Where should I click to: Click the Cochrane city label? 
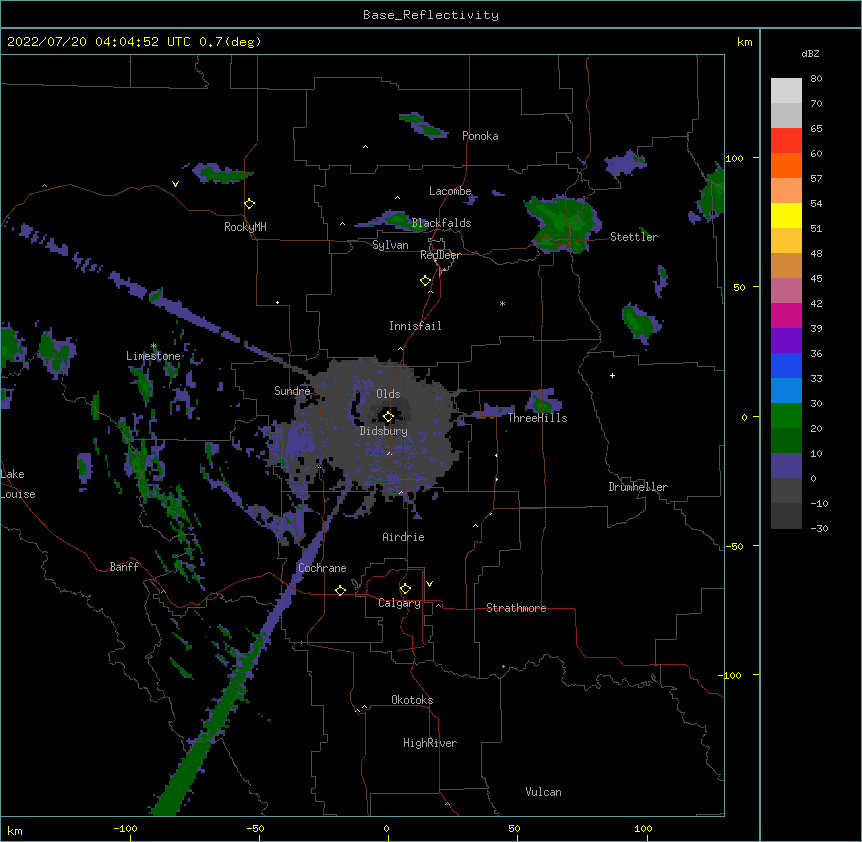pos(322,568)
